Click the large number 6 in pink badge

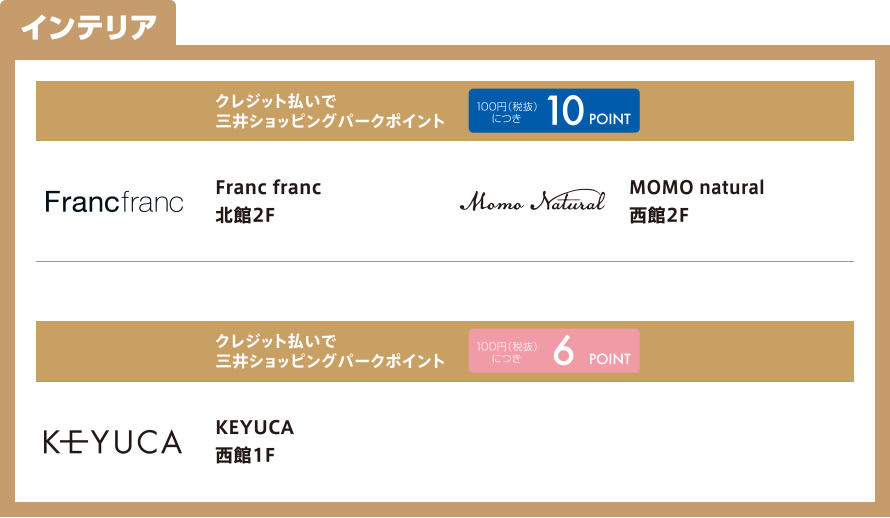point(563,350)
